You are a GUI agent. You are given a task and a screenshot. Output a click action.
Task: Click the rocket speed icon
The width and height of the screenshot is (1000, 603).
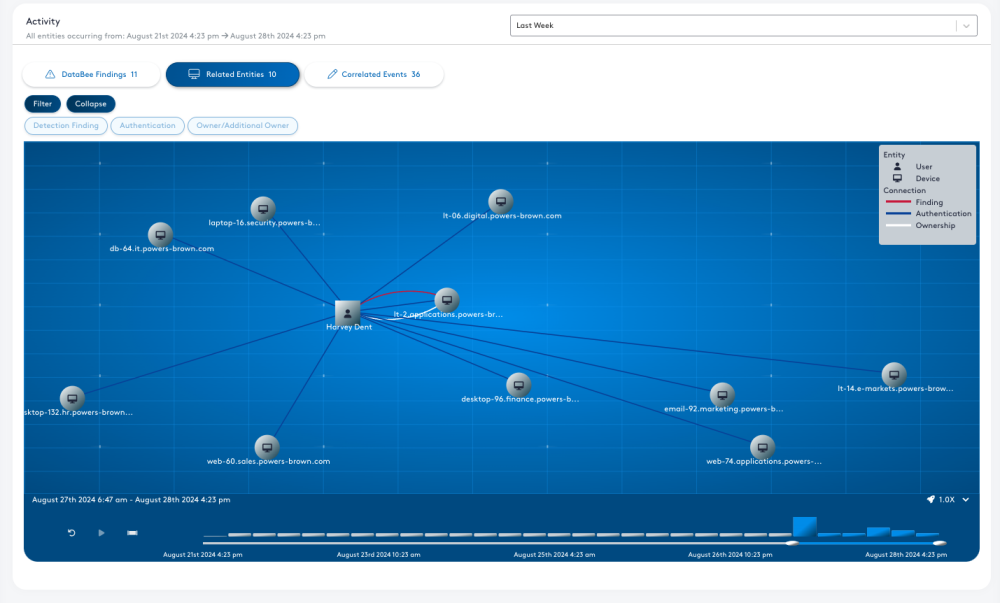point(930,500)
